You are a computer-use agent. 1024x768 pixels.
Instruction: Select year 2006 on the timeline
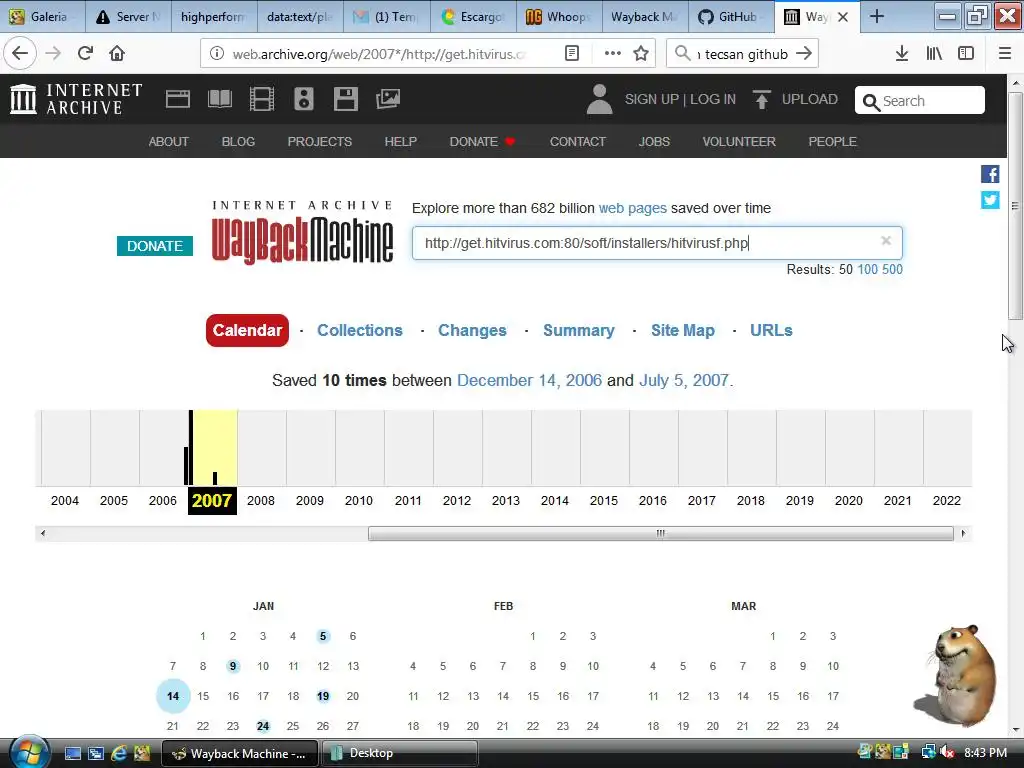(163, 500)
